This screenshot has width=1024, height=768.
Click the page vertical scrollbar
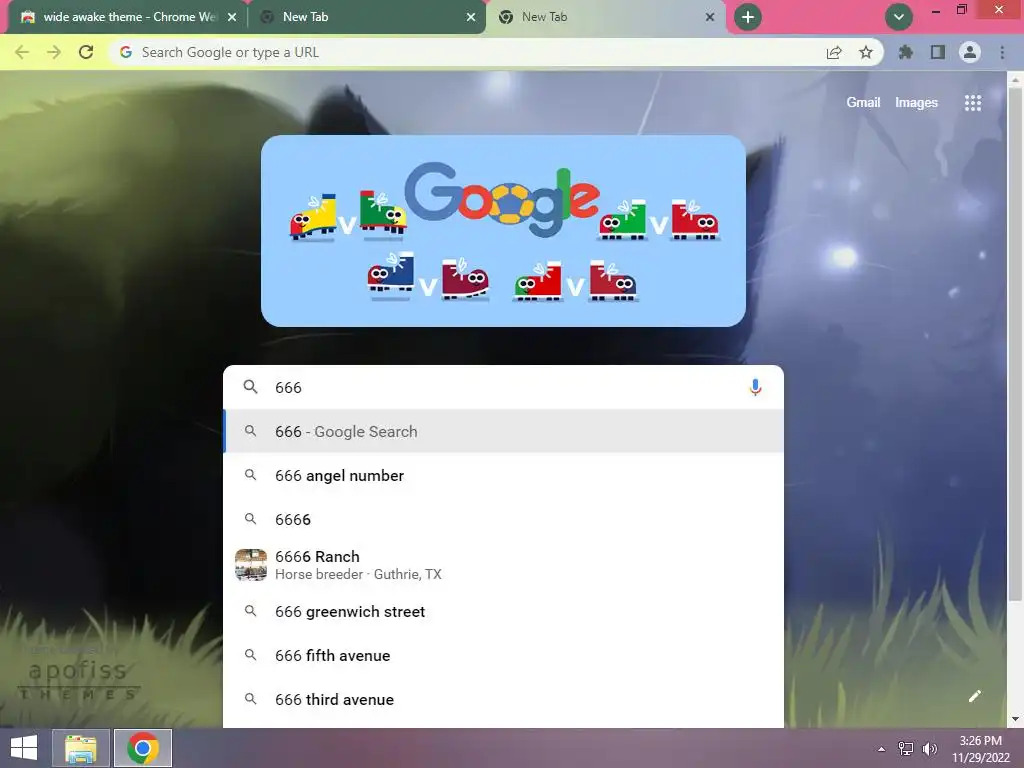click(1014, 343)
